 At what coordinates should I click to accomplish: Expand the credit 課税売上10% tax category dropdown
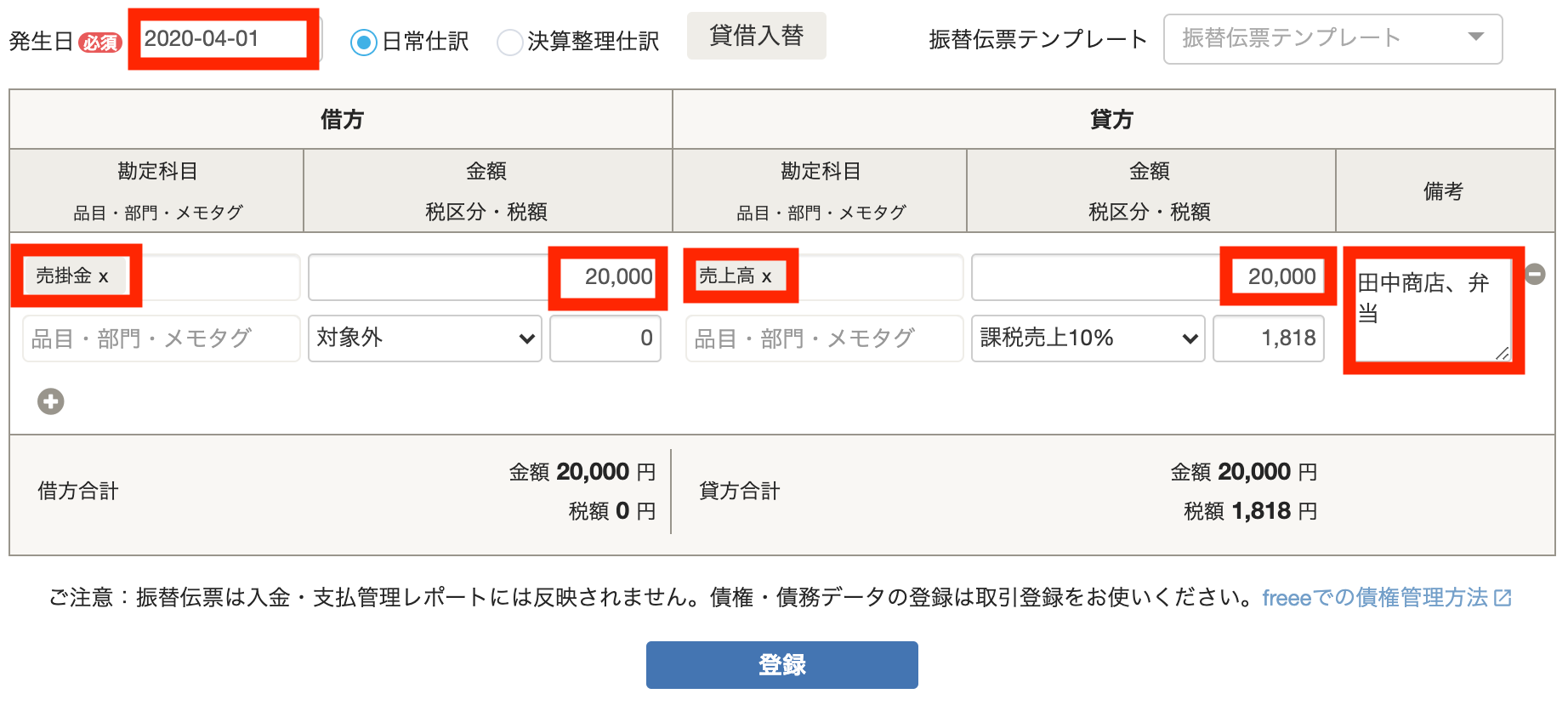[1088, 338]
